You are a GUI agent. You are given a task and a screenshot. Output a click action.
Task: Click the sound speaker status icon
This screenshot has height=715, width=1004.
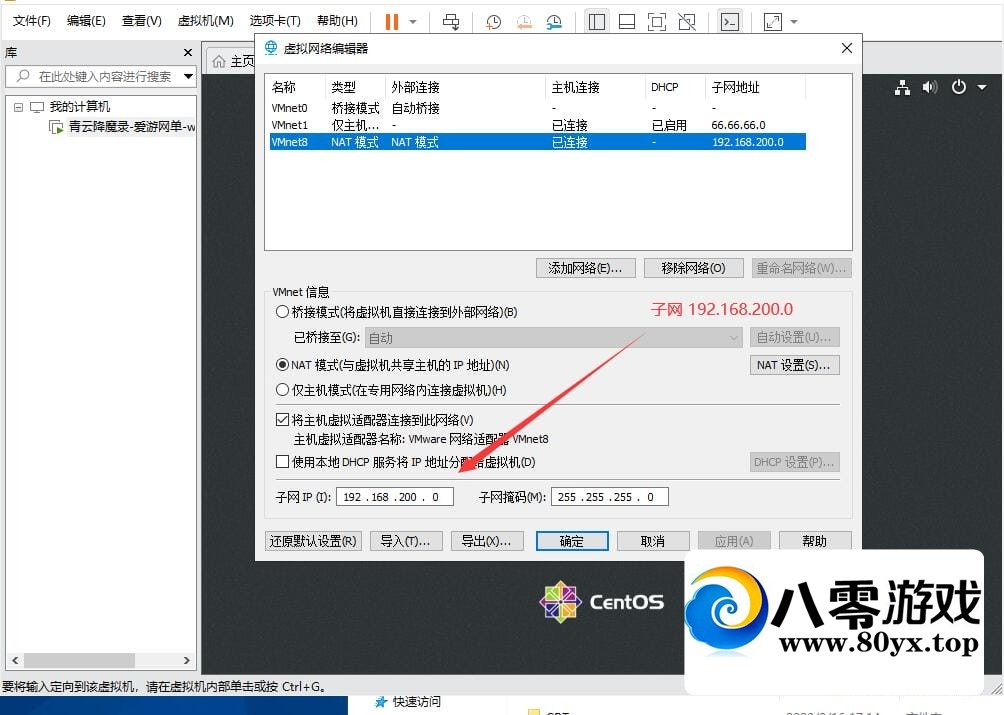(x=930, y=87)
